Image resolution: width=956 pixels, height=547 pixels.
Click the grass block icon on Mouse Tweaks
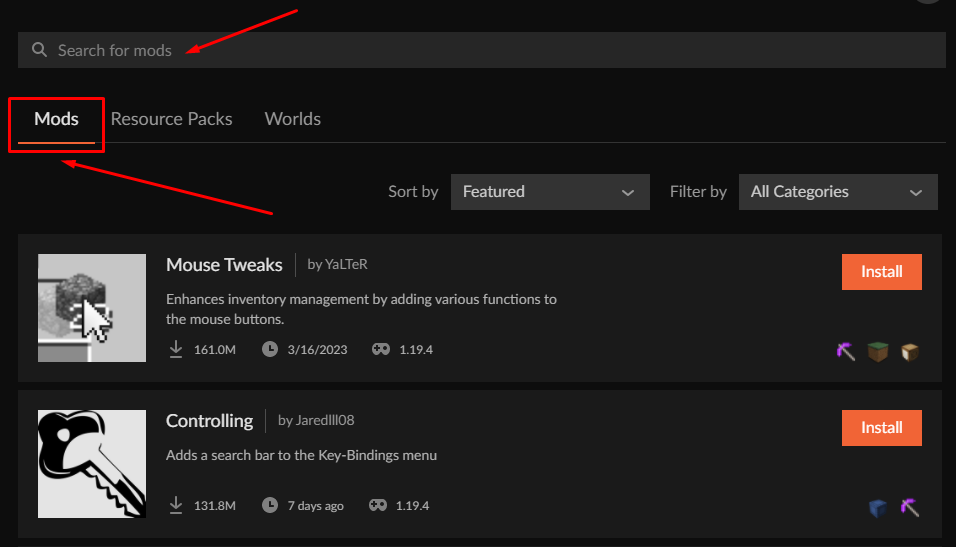[878, 351]
